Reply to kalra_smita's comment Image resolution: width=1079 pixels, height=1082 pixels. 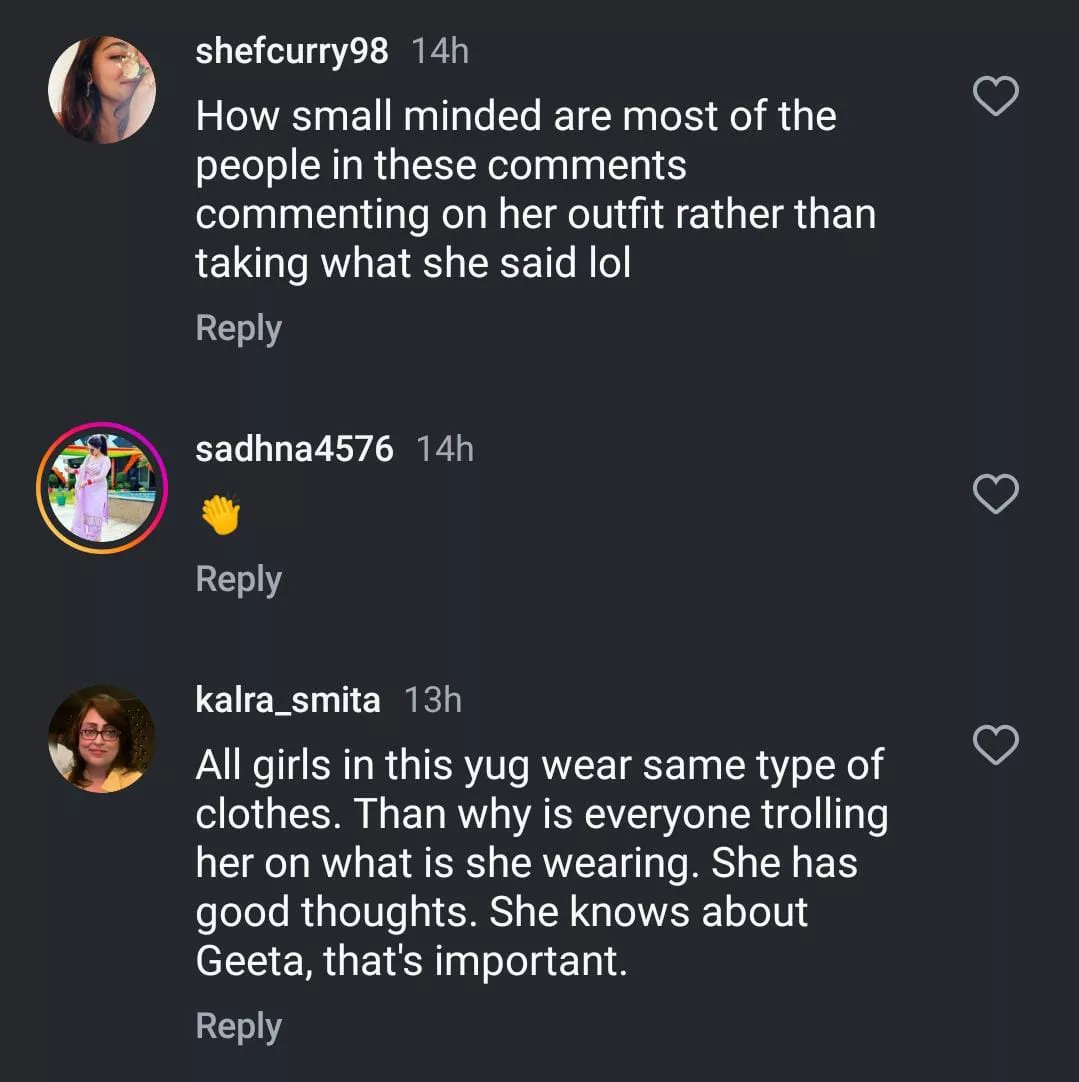pyautogui.click(x=238, y=1026)
